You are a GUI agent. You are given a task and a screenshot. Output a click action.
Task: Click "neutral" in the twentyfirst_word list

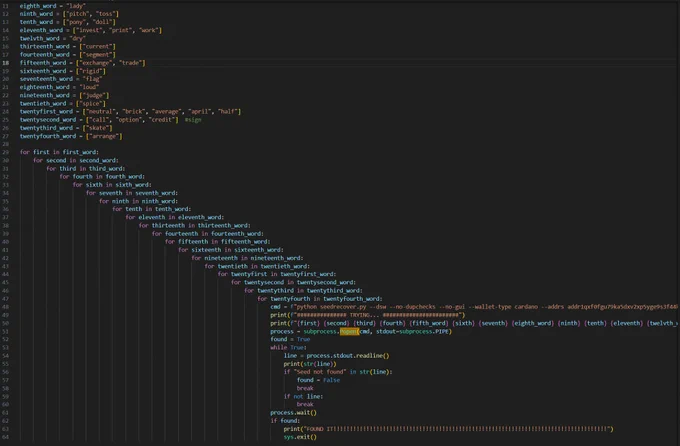[101, 112]
